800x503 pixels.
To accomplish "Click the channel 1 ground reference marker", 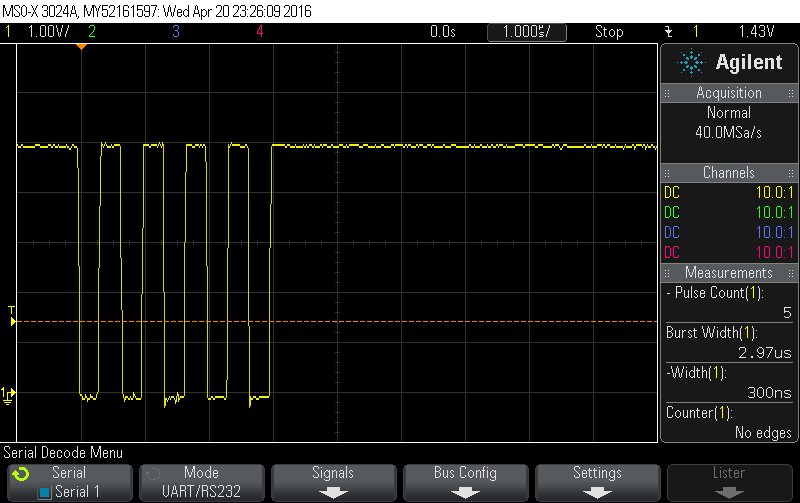I will 9,394.
